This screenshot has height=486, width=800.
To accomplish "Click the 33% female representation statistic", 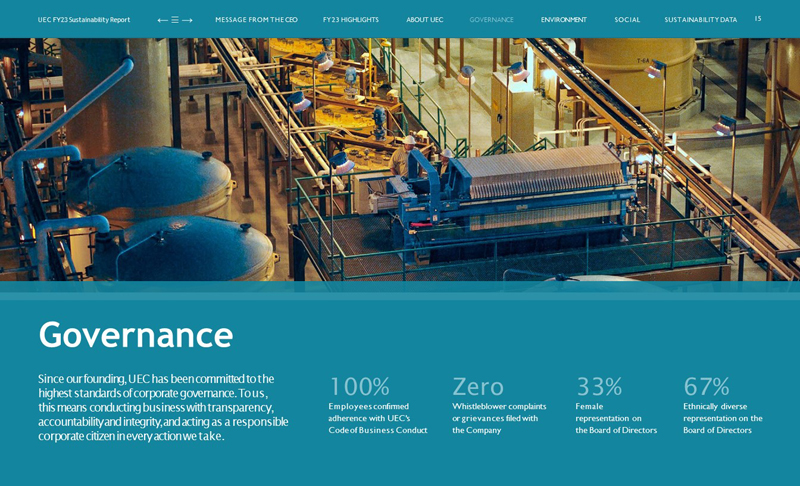I will coord(599,387).
